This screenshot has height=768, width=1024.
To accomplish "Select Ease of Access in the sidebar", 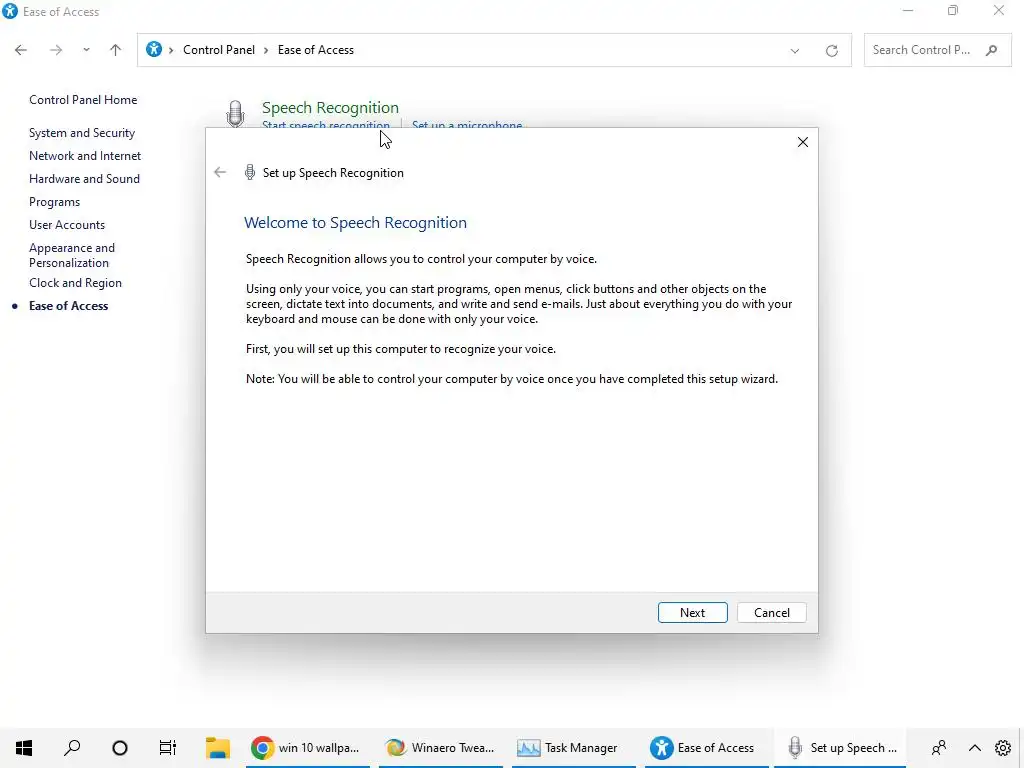I will 69,306.
